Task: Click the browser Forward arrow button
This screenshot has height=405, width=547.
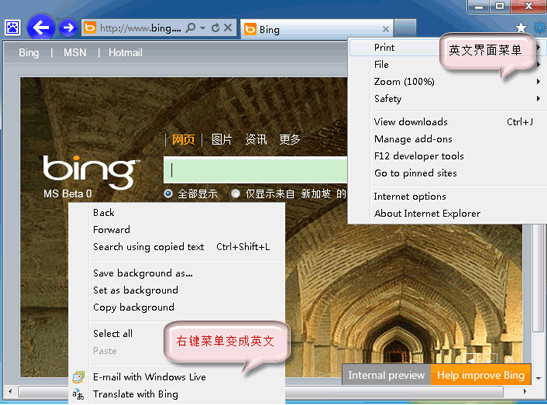Action: 68,28
